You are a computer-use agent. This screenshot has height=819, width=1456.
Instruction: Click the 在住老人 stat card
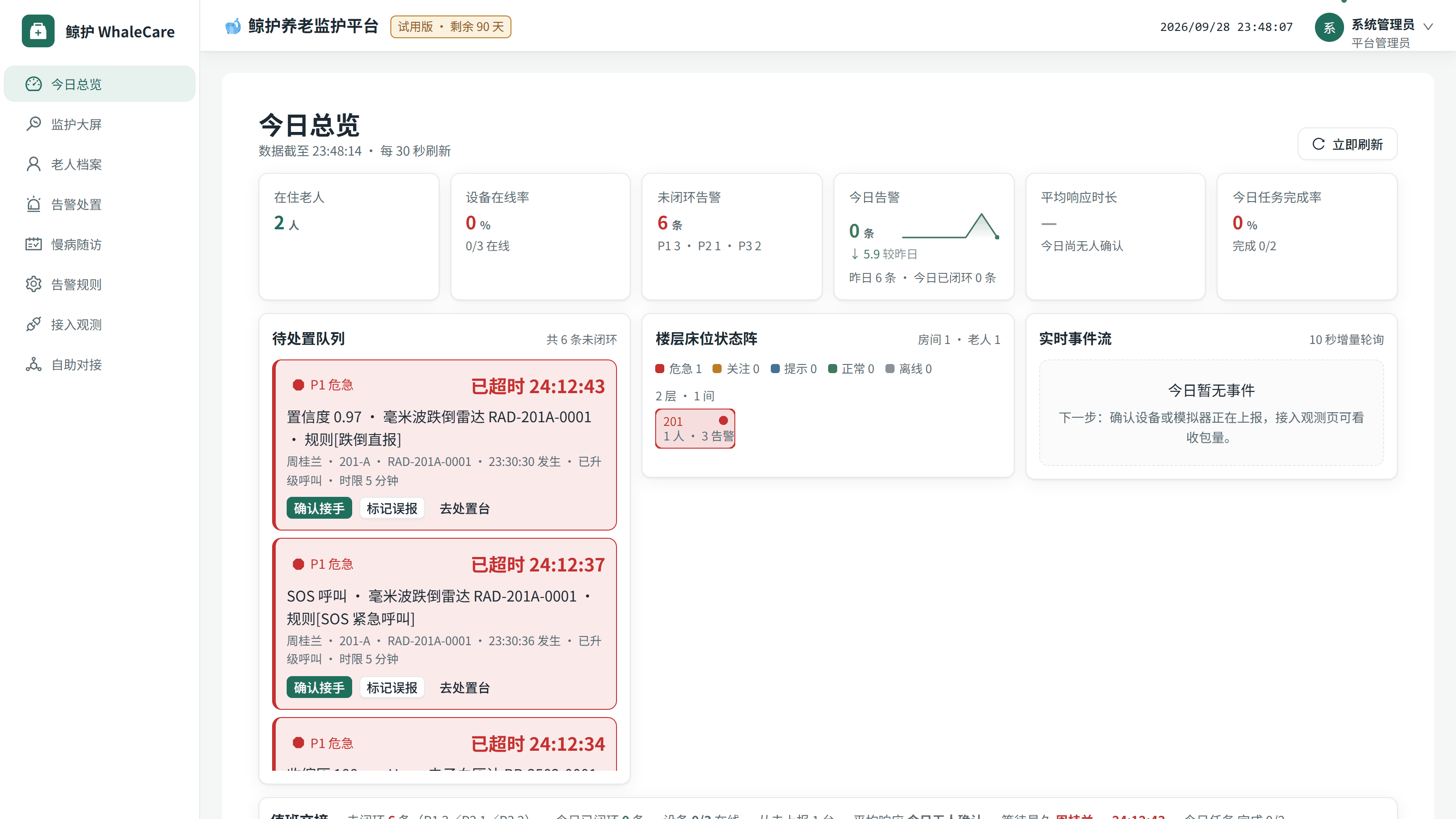pyautogui.click(x=348, y=236)
